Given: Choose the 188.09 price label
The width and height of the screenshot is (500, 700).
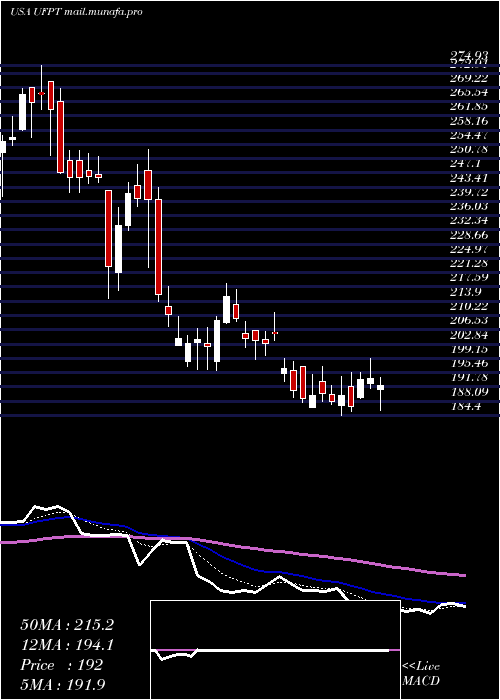Looking at the screenshot, I should [x=469, y=392].
